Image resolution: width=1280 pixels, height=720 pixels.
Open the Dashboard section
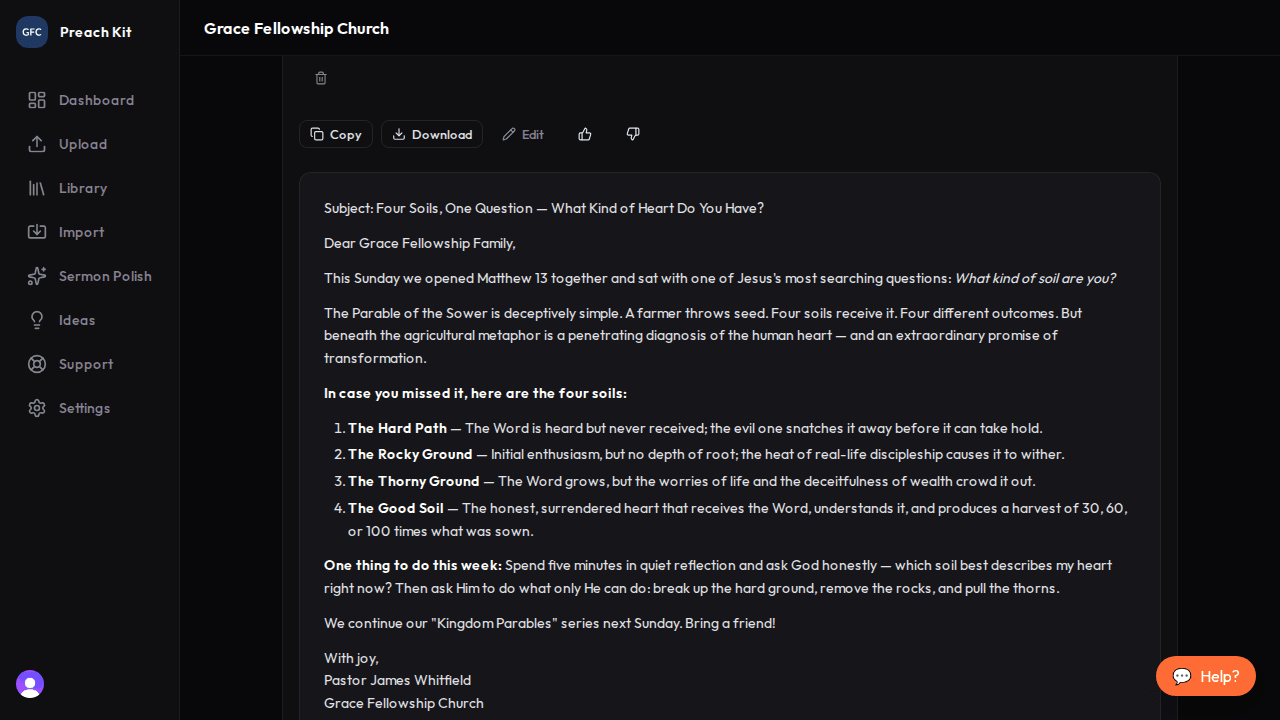coord(96,100)
